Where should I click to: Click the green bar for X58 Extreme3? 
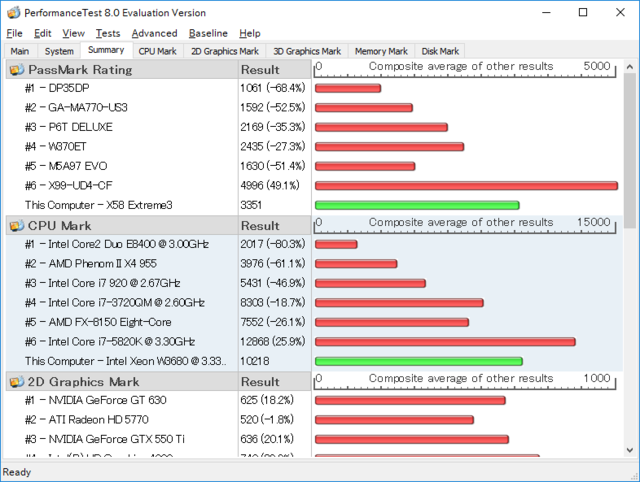click(x=417, y=205)
